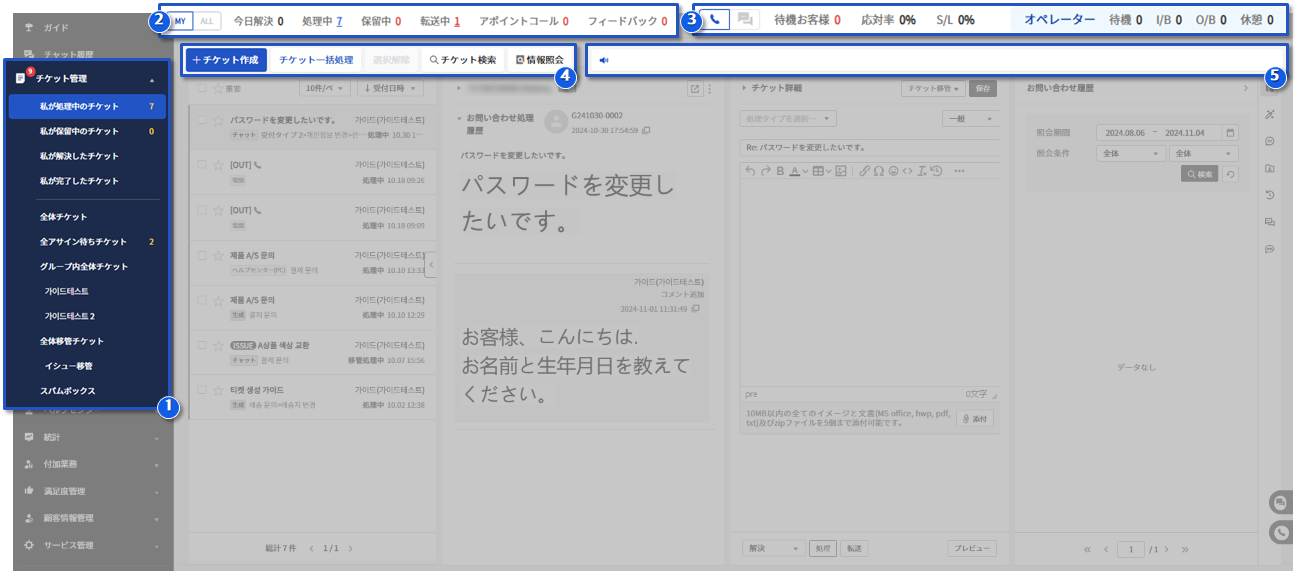Click the calendar icon next to inquiry period

click(x=1230, y=132)
